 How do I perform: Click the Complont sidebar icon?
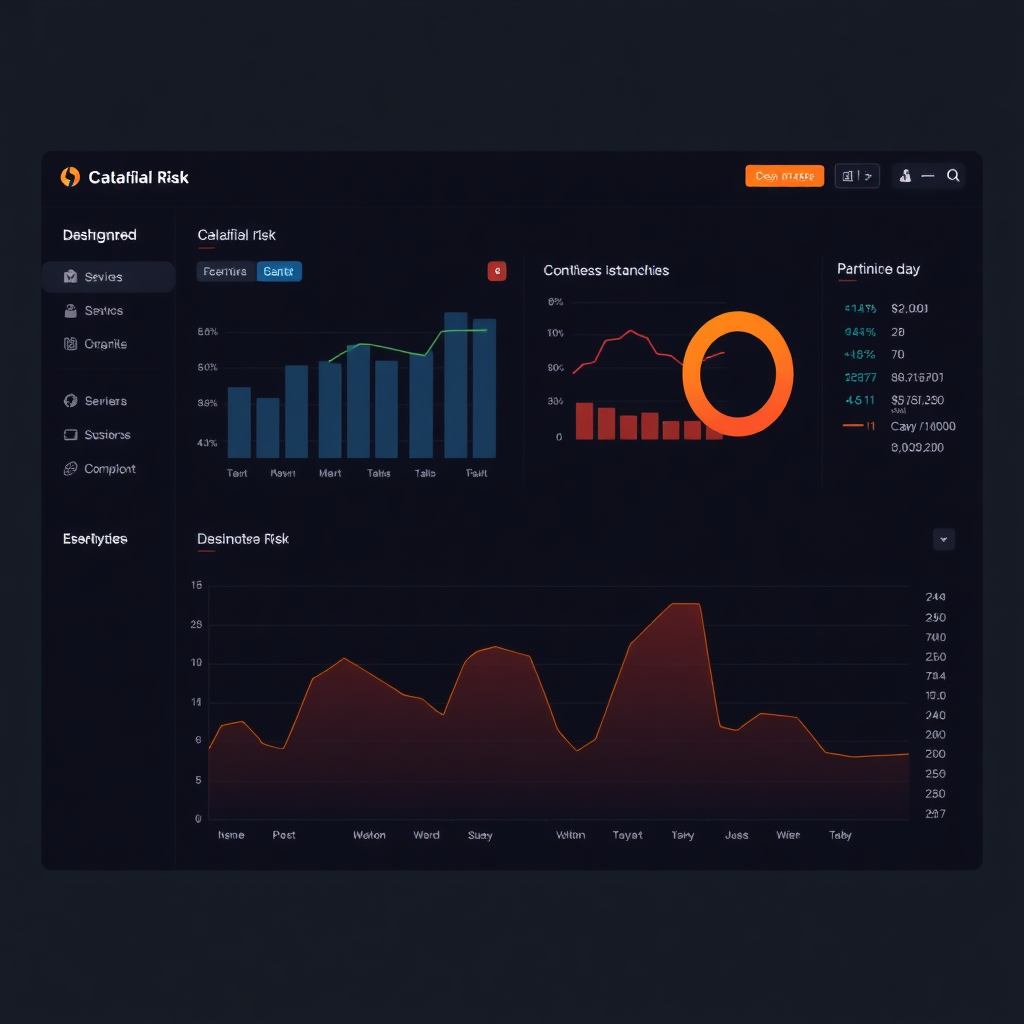[69, 468]
